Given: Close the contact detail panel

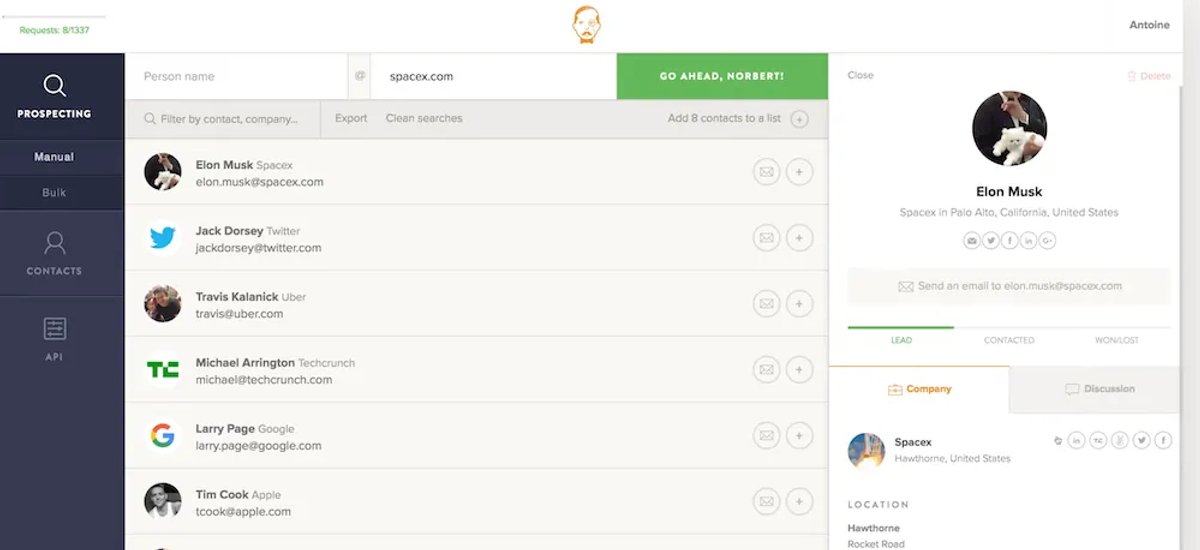Looking at the screenshot, I should pos(860,75).
